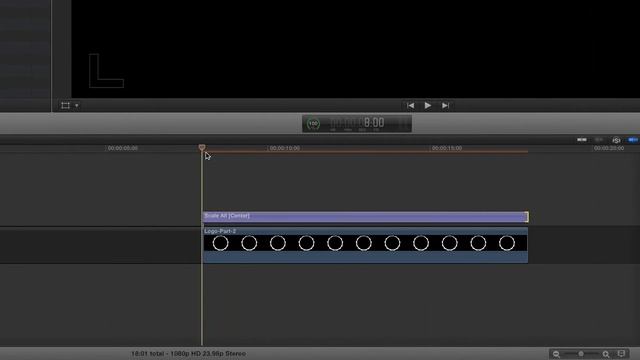Screen dimensions: 640x360
Task: Open the Transform tool dropdown arrow
Action: pyautogui.click(x=77, y=106)
